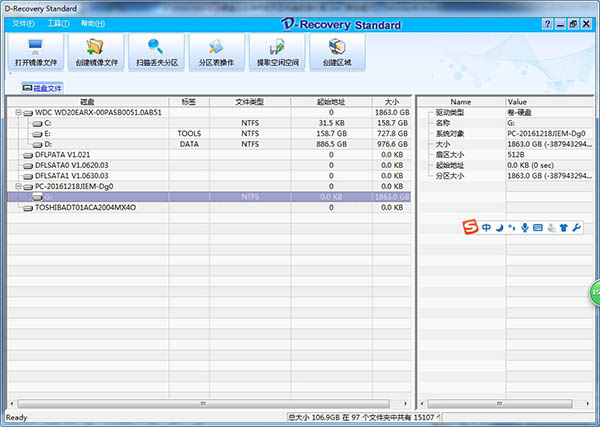The width and height of the screenshot is (600, 427).
Task: Click the 31.5 KB start address cell
Action: (x=331, y=123)
